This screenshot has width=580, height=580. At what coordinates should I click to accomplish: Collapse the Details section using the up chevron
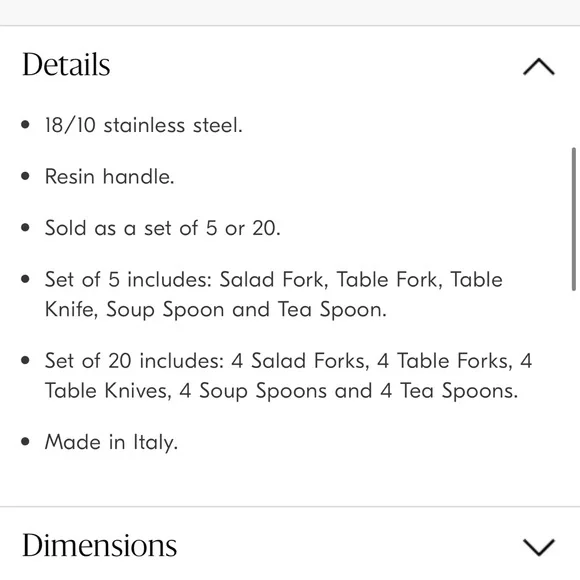539,66
